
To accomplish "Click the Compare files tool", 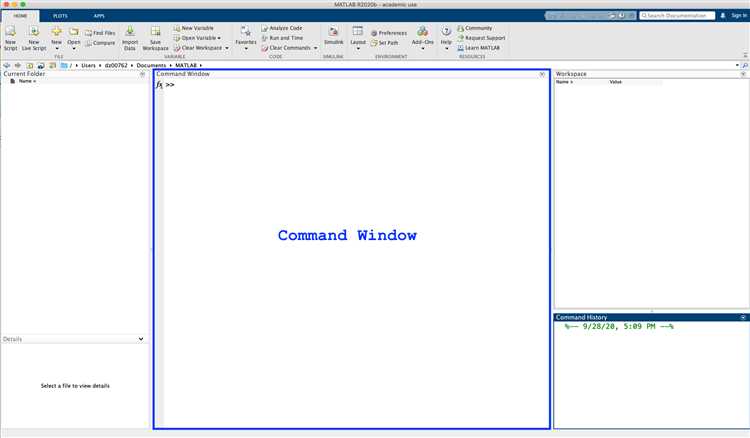I will pos(100,43).
